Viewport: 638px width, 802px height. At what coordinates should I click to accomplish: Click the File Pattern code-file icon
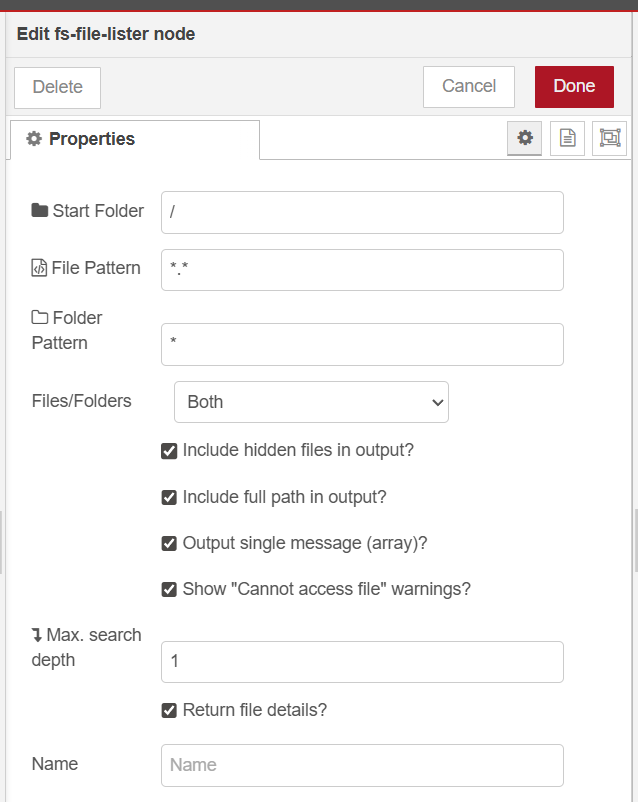click(x=40, y=268)
